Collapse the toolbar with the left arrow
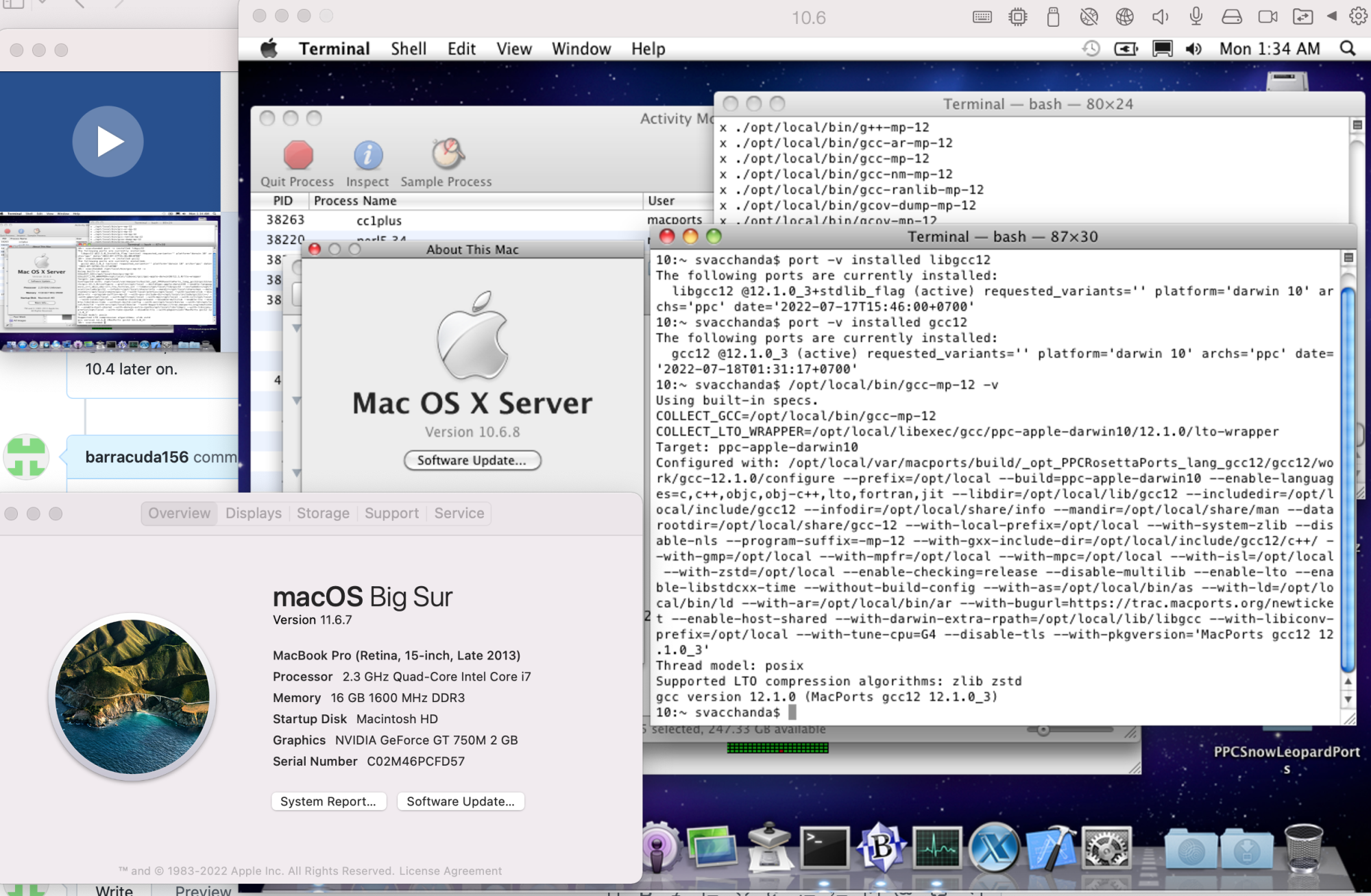1371x896 pixels. [x=1331, y=16]
